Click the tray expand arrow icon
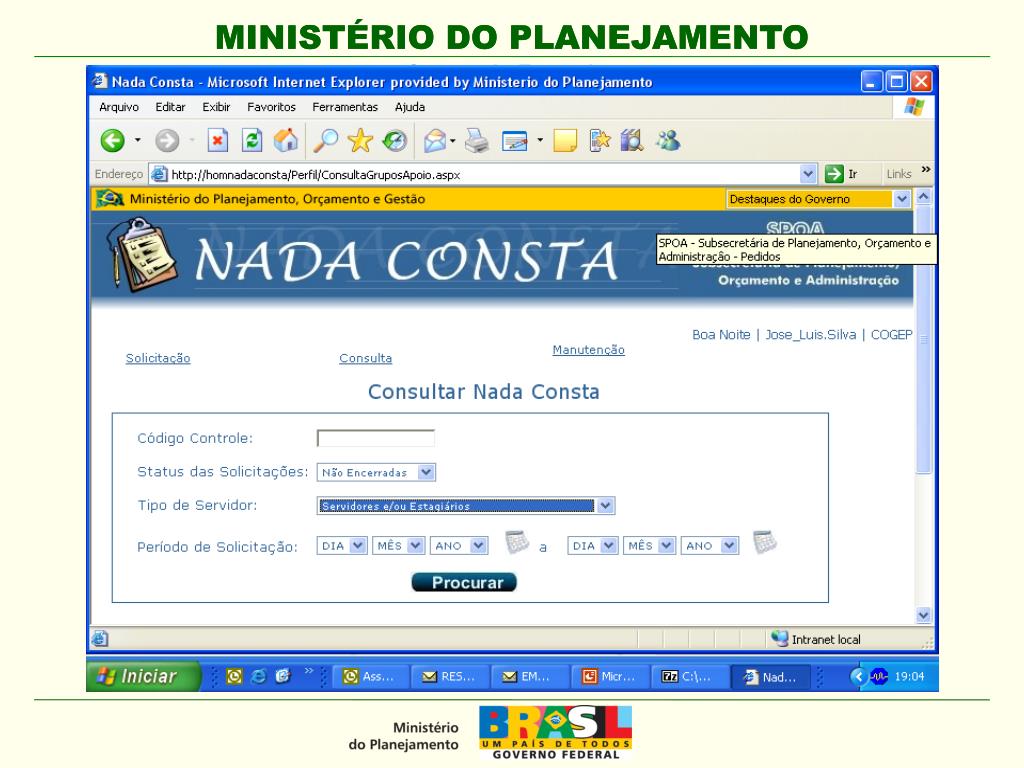 (x=859, y=677)
